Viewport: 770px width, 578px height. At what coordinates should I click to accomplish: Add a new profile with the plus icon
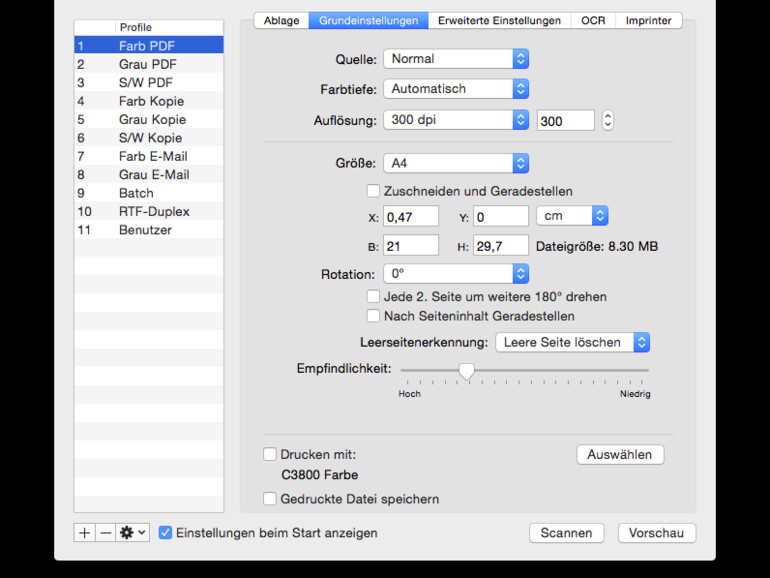(84, 533)
